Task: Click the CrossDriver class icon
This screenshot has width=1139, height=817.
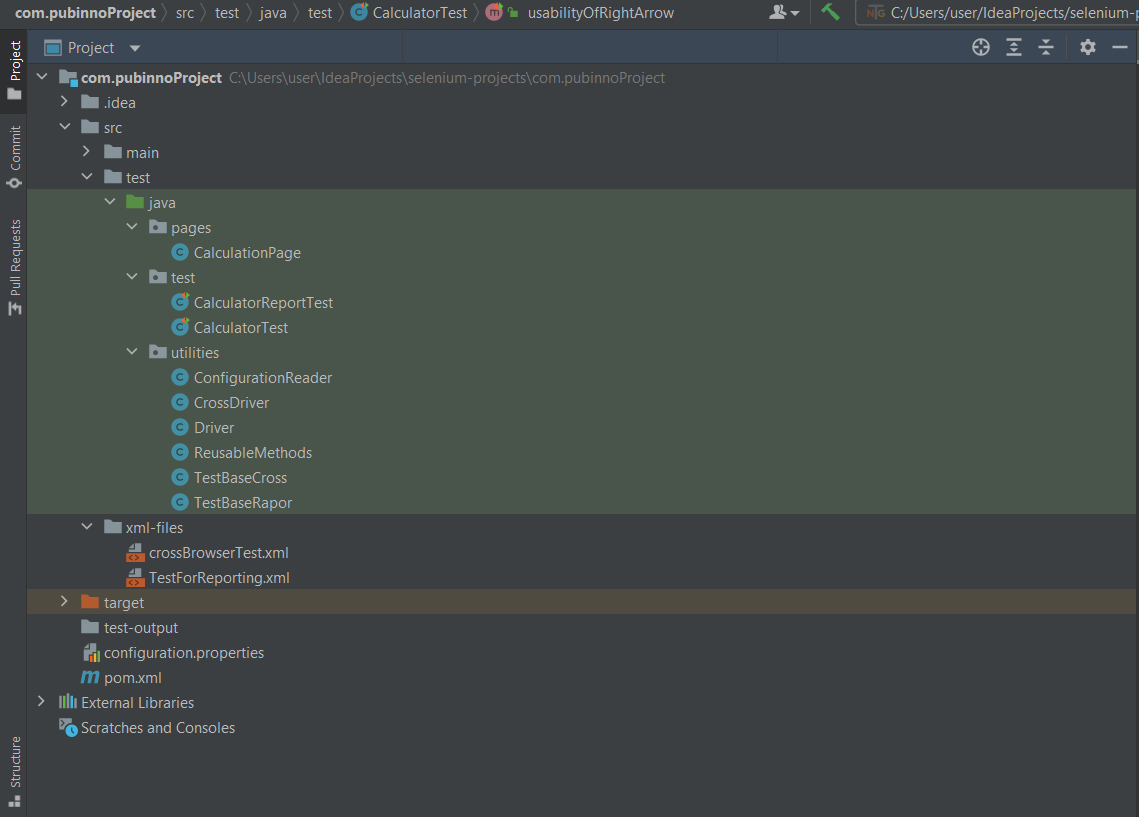Action: tap(180, 402)
